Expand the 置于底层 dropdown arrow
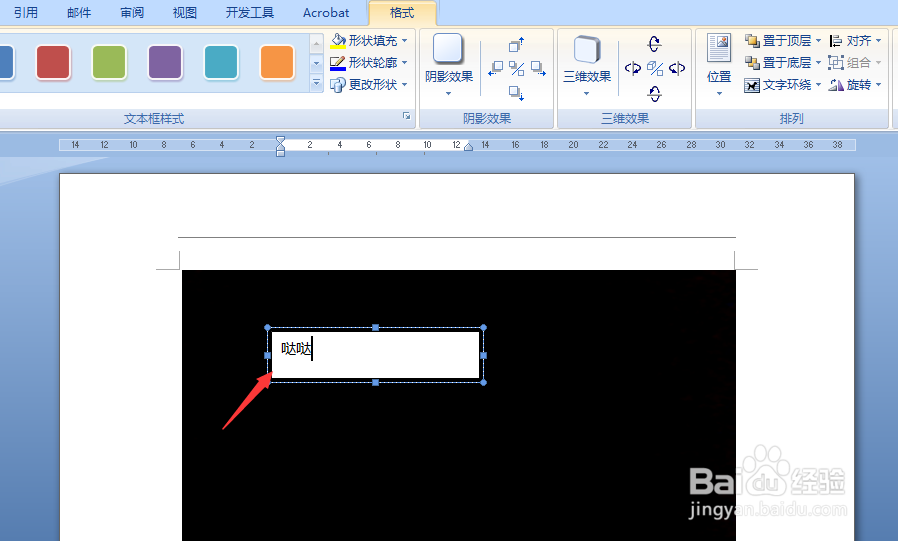This screenshot has height=541, width=898. point(818,62)
